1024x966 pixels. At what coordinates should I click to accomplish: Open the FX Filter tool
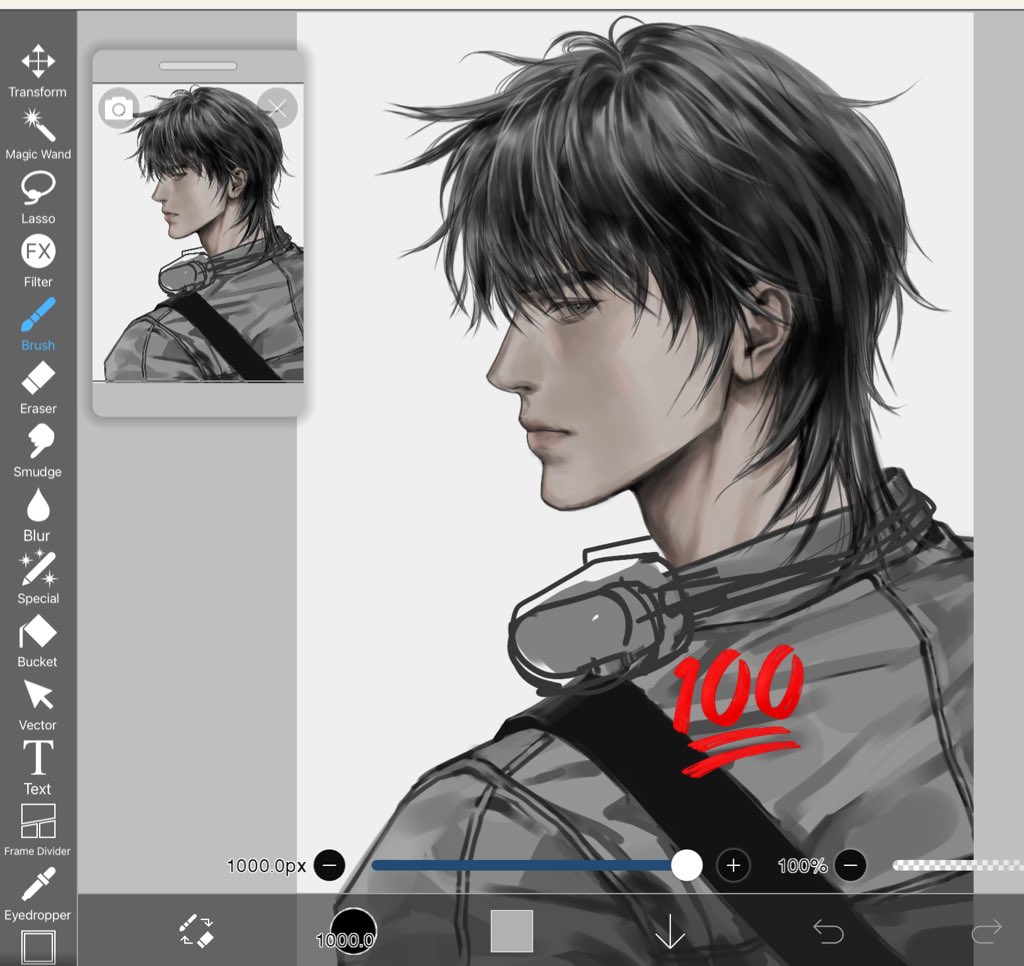(37, 253)
